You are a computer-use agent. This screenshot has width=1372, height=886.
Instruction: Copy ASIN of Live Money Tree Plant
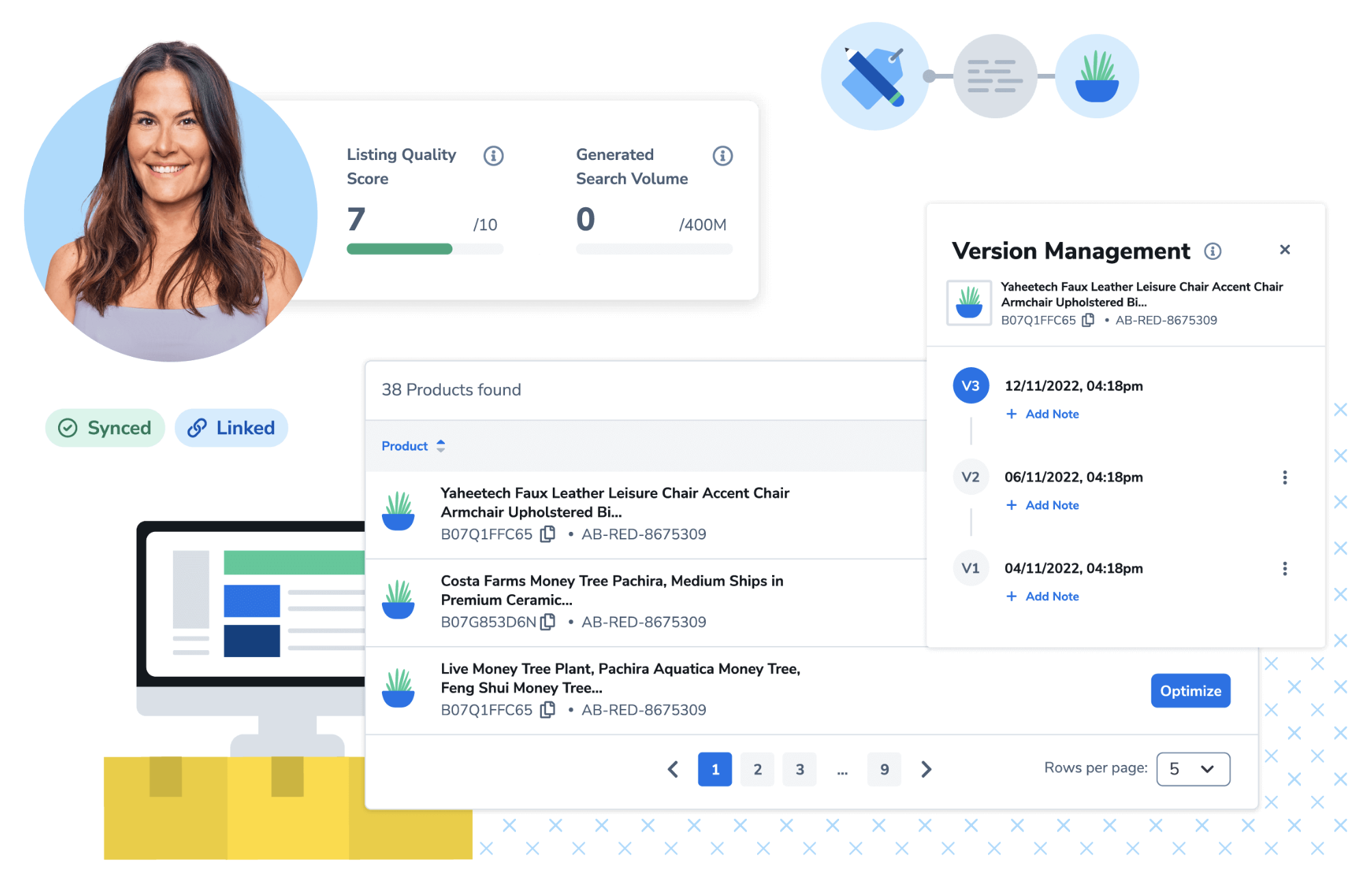click(x=547, y=710)
